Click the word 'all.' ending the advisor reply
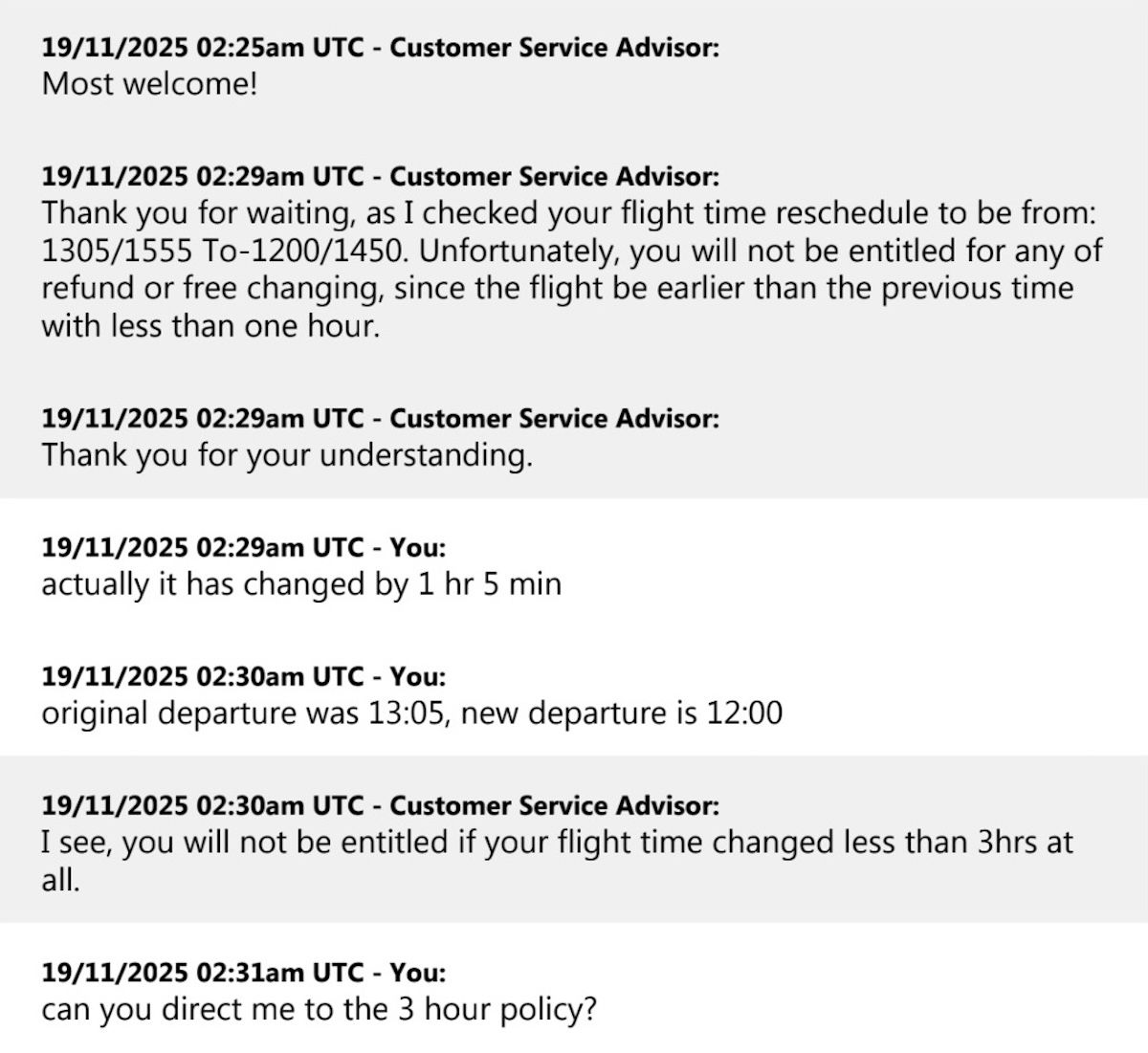The image size is (1148, 1053). [60, 880]
